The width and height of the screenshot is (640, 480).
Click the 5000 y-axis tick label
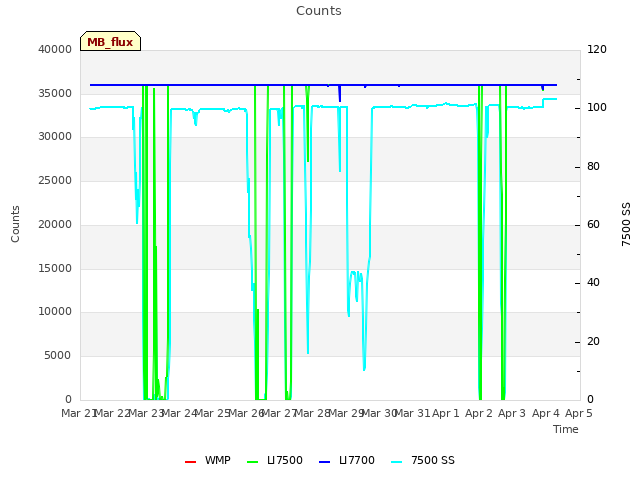click(58, 356)
